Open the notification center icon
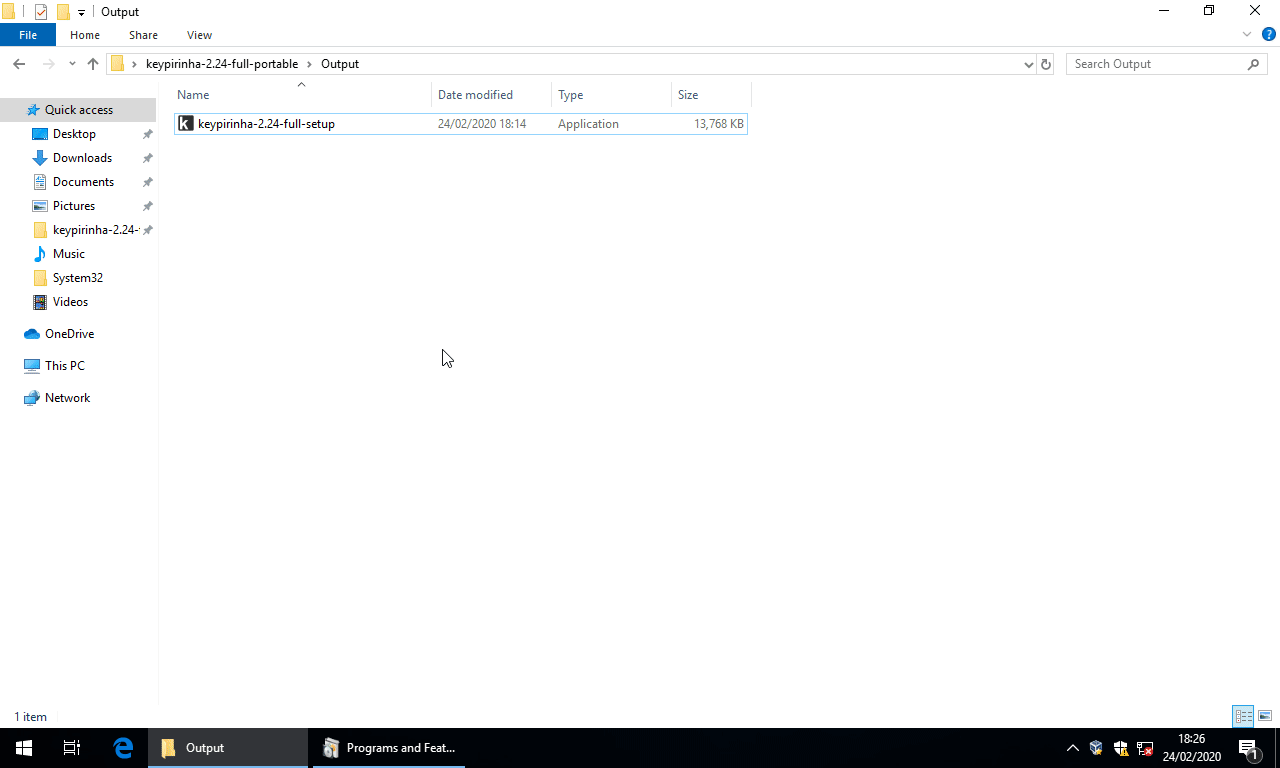Viewport: 1280px width, 768px height. (x=1248, y=748)
